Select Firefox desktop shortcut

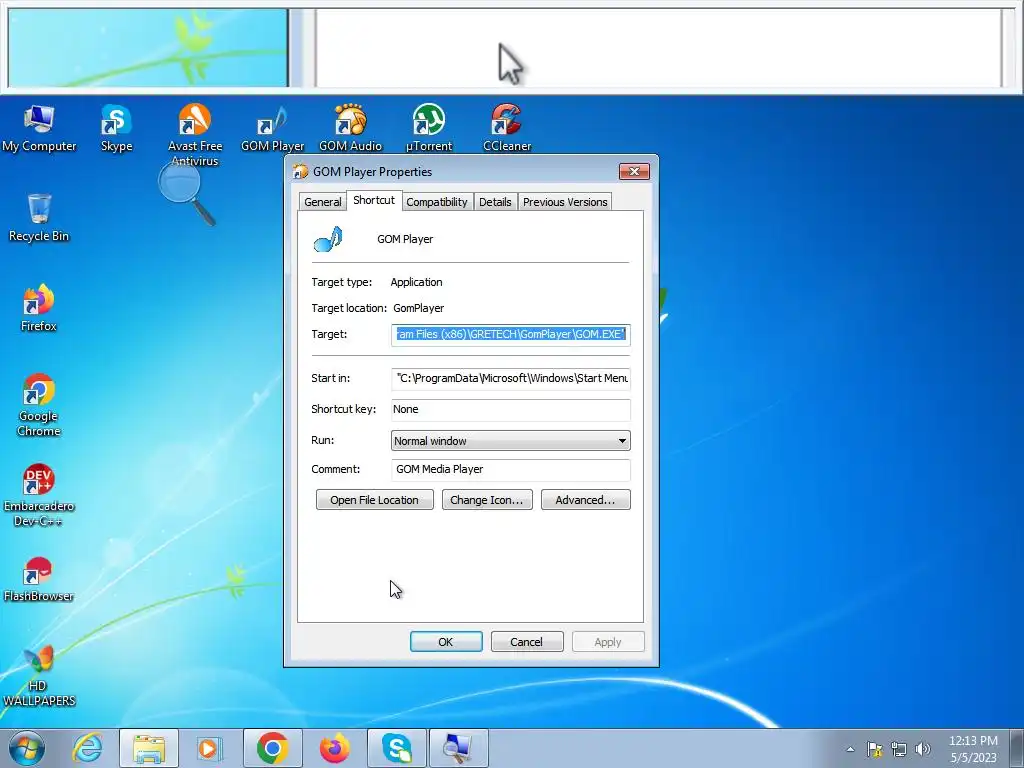[x=39, y=308]
